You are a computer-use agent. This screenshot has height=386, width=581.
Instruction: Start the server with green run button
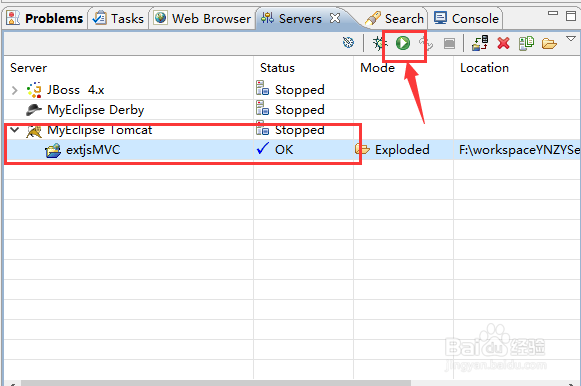pos(403,43)
